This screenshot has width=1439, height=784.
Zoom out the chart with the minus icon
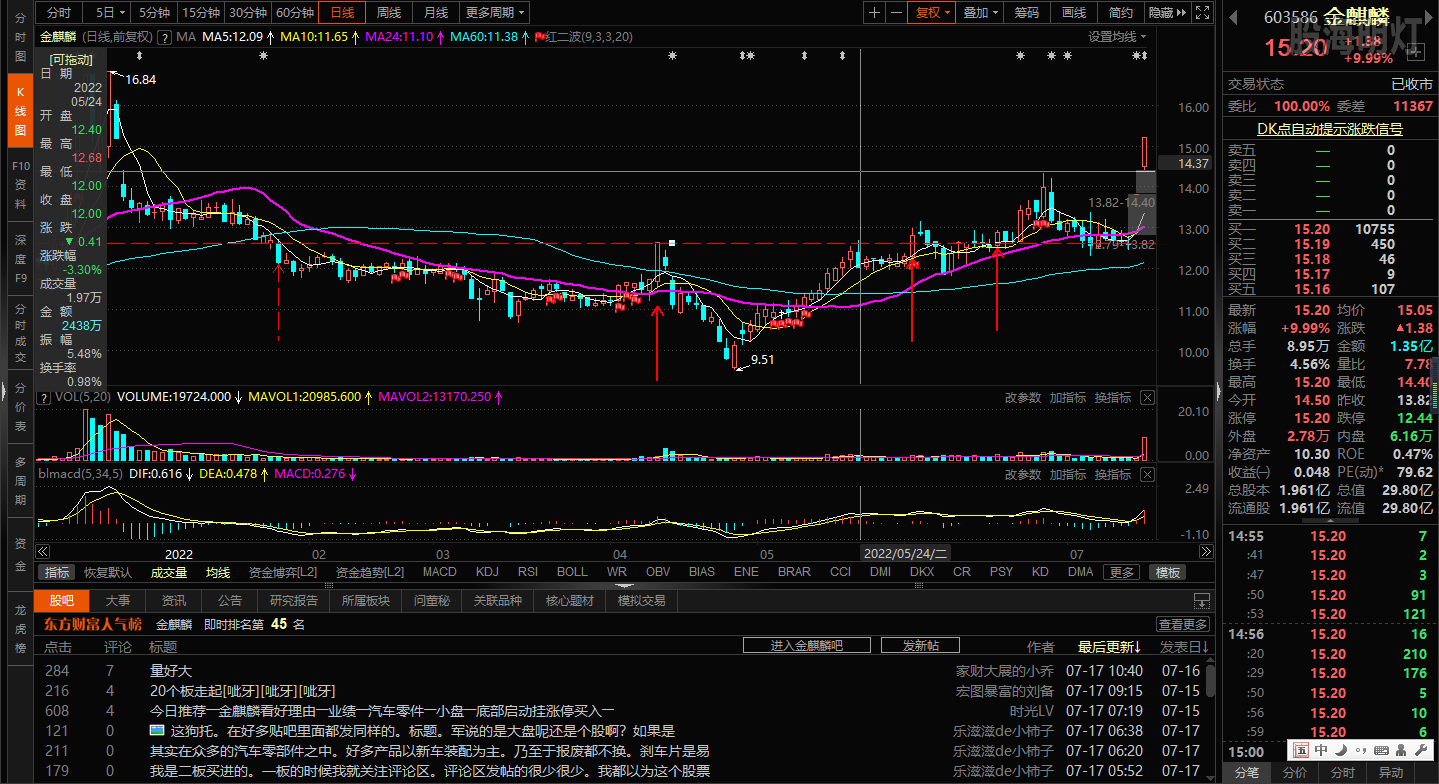click(896, 12)
